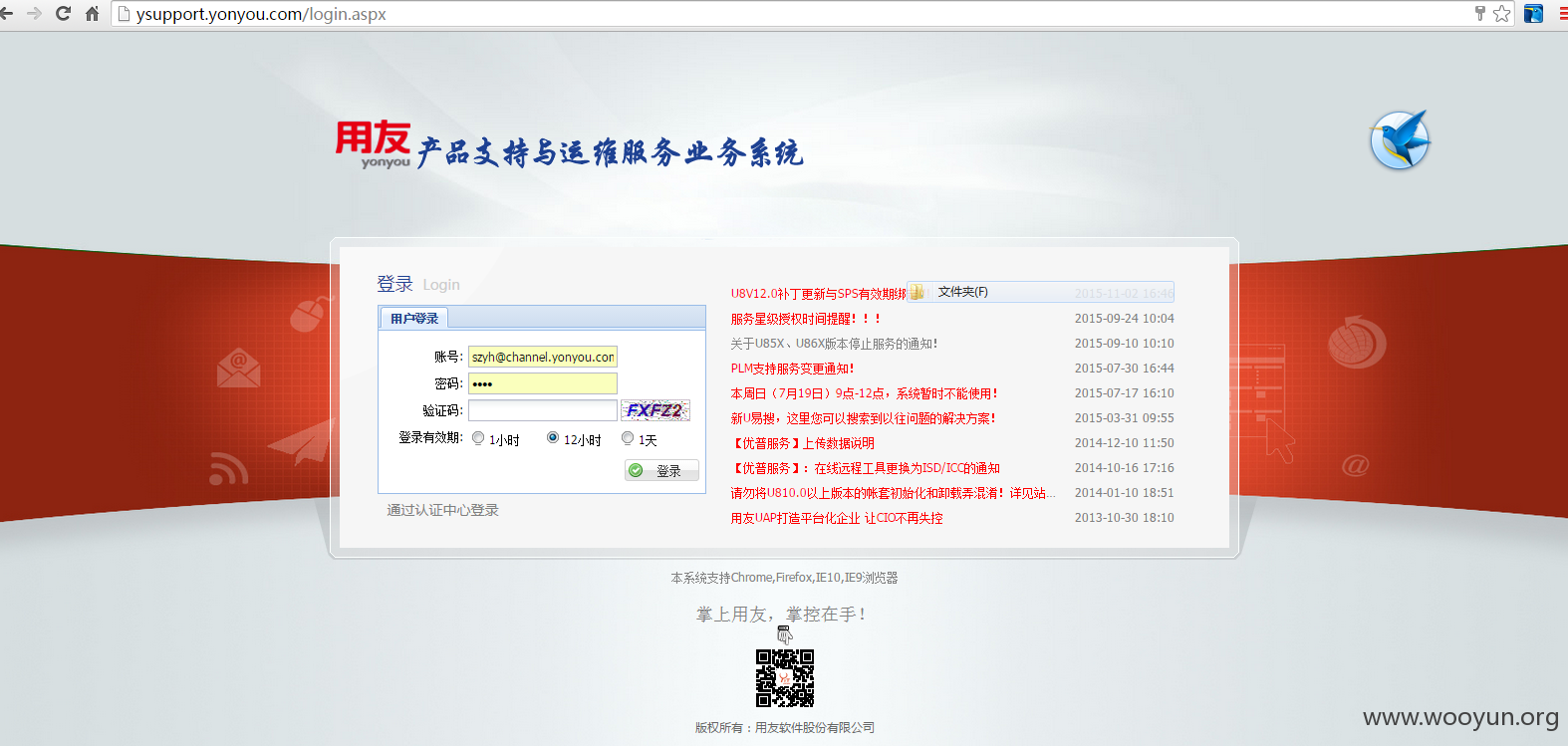Open 请勿将U810.0以上版本 announcement
Viewport: 1568px width, 746px height.
(894, 493)
